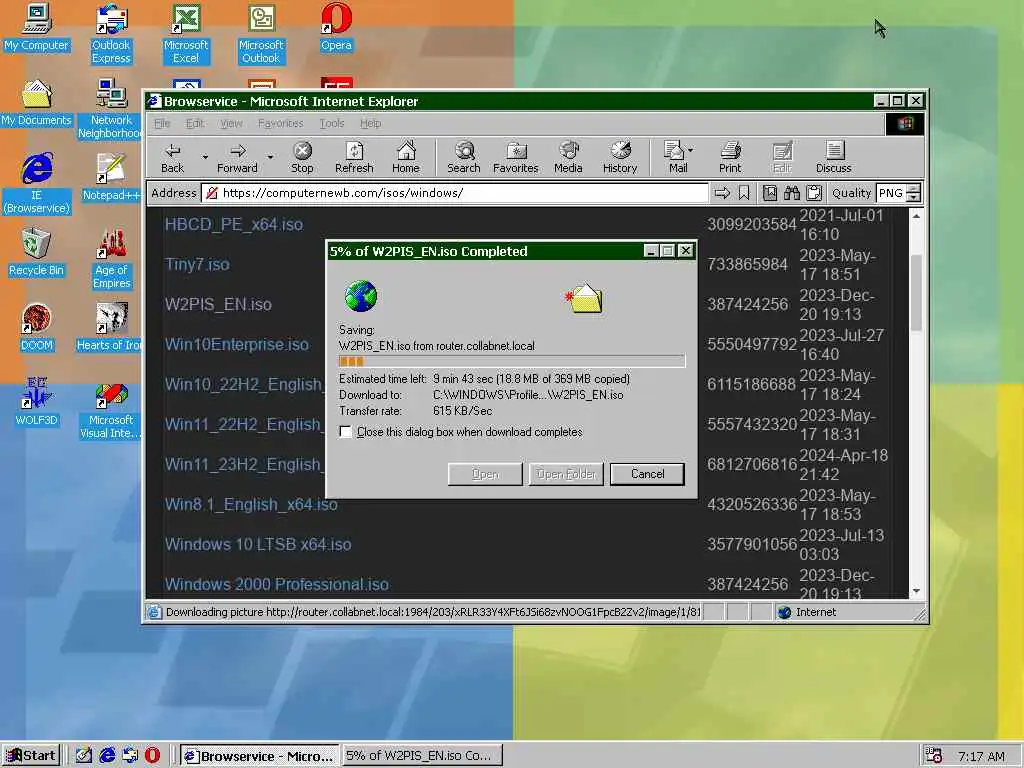Open Notepad++ desktop shortcut
Image resolution: width=1024 pixels, height=768 pixels.
point(111,177)
